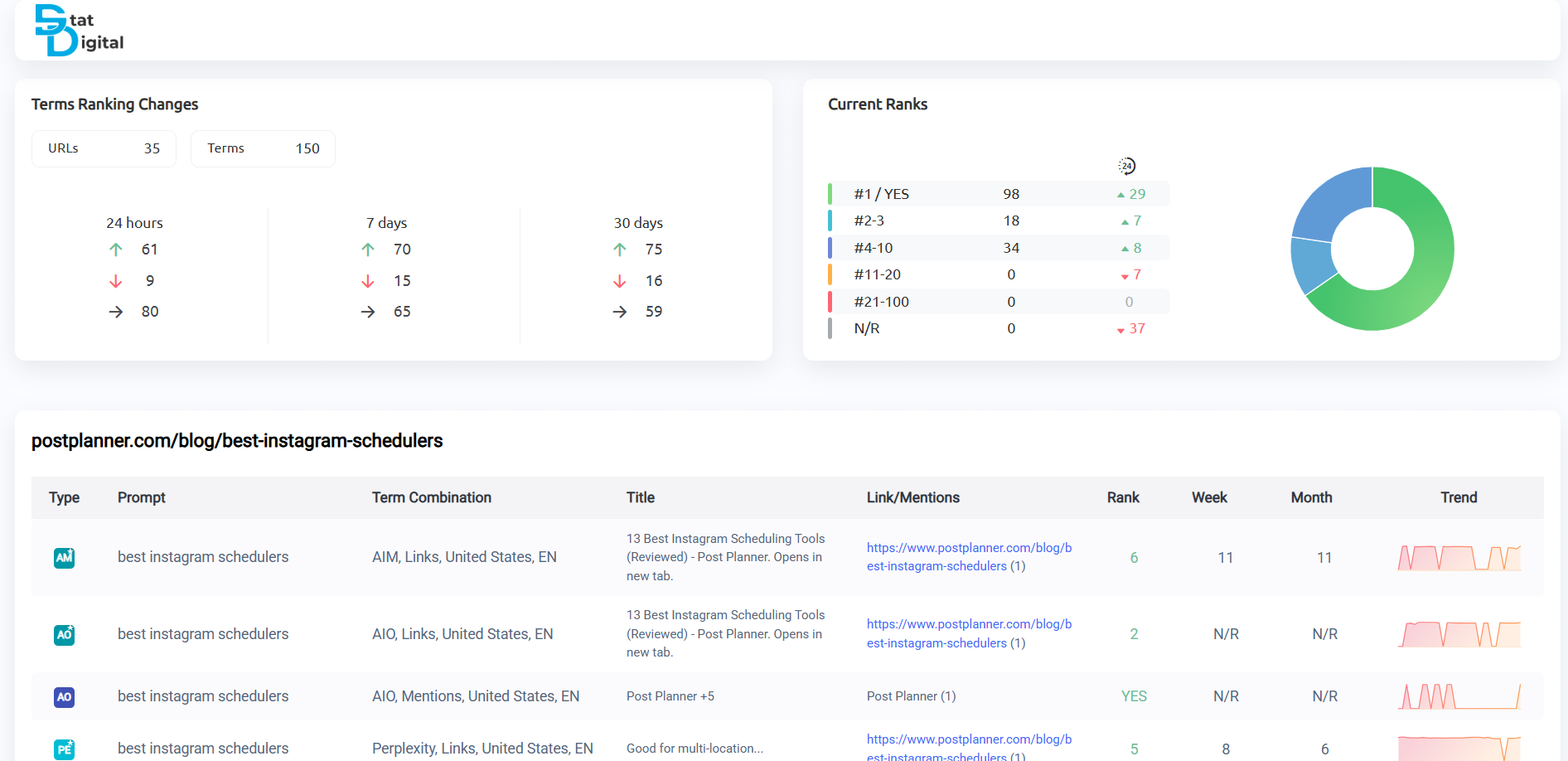Click the up arrow under 7 days
Image resolution: width=1568 pixels, height=761 pixels.
click(x=368, y=250)
